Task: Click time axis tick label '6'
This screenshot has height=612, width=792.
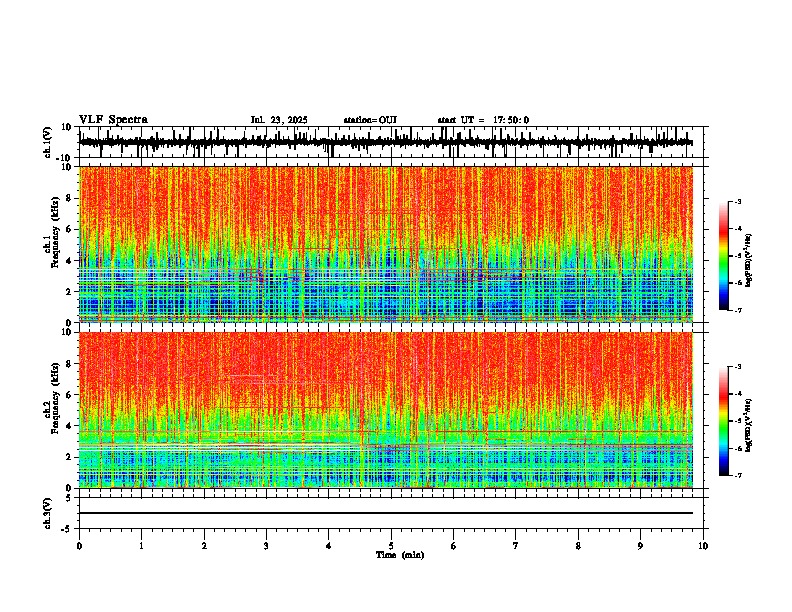Action: tap(454, 546)
